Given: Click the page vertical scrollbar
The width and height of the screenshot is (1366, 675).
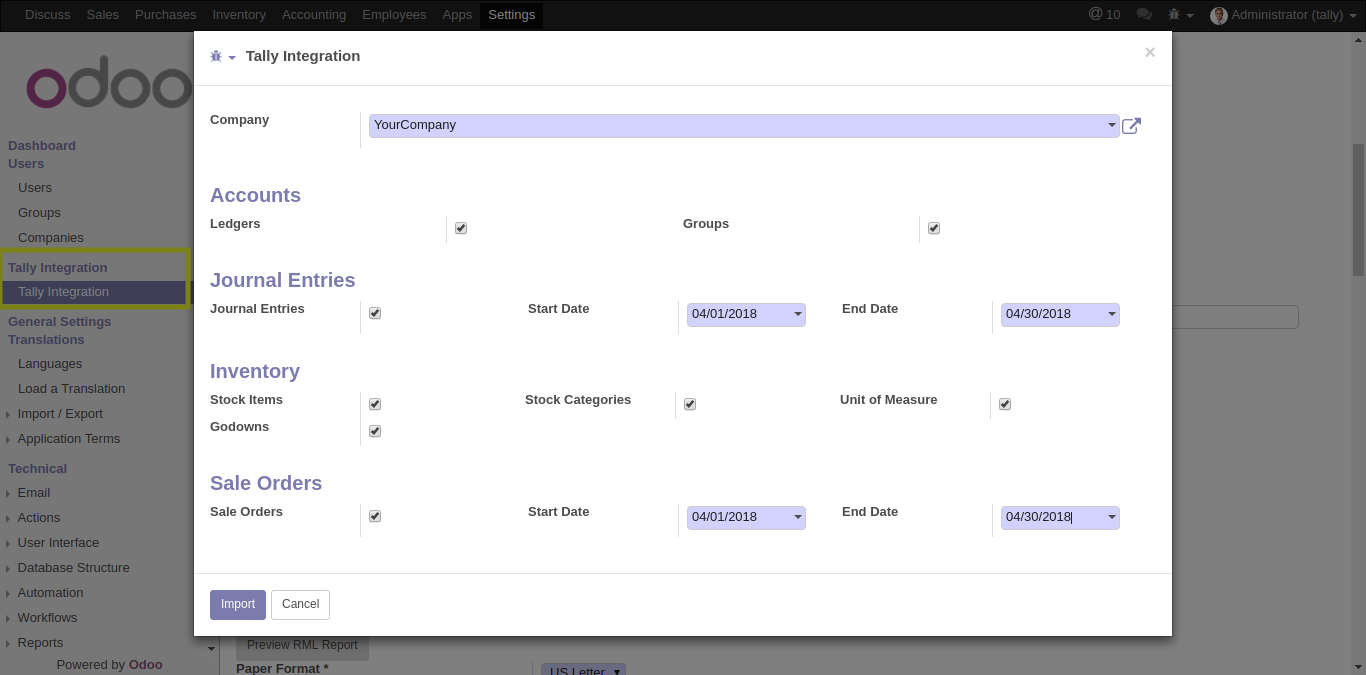Looking at the screenshot, I should (x=1358, y=210).
